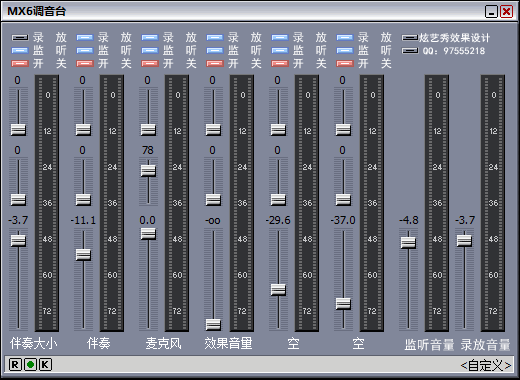Click upper slider knob of 空 channel at -29.6
Screen dimensions: 520x380
click(278, 130)
